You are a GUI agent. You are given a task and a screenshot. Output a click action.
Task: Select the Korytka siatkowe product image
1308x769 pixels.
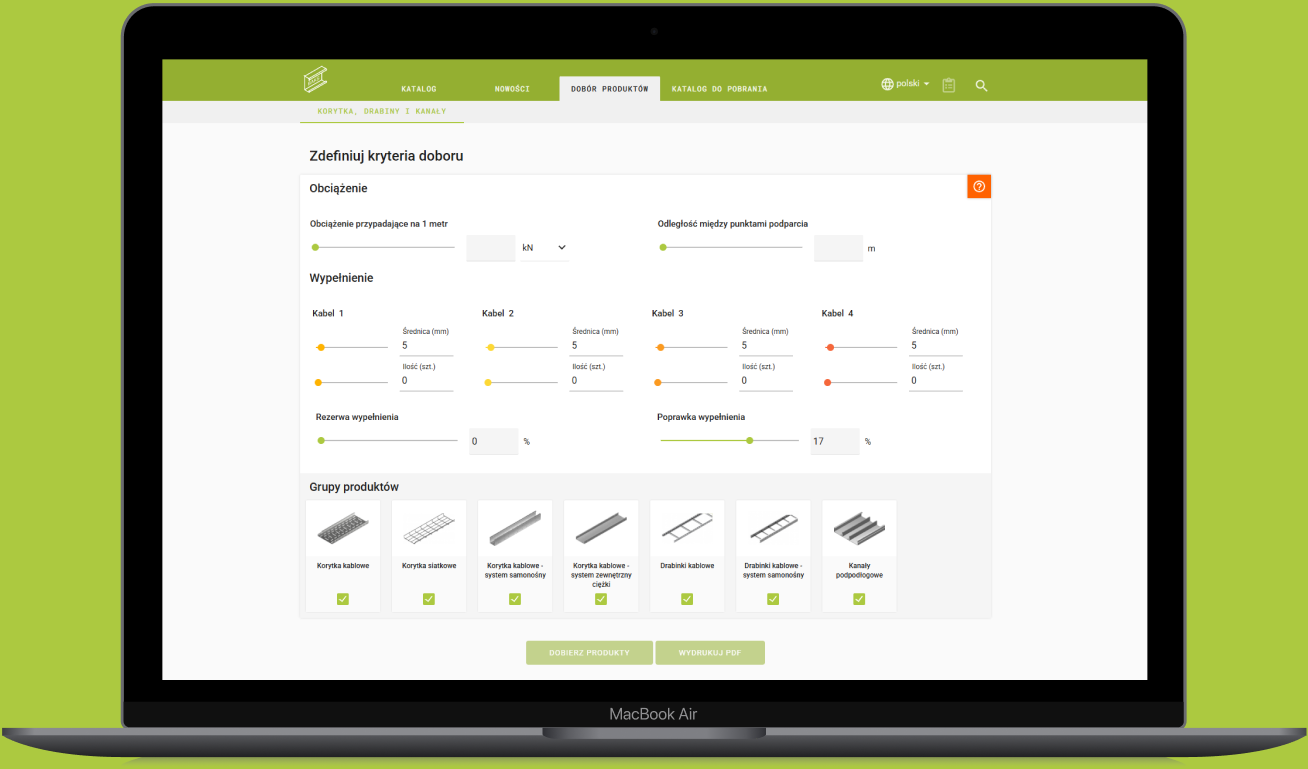[x=429, y=529]
